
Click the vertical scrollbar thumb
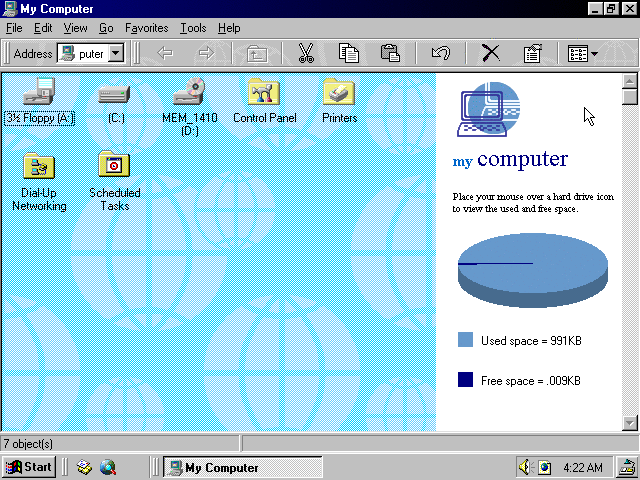(x=630, y=97)
